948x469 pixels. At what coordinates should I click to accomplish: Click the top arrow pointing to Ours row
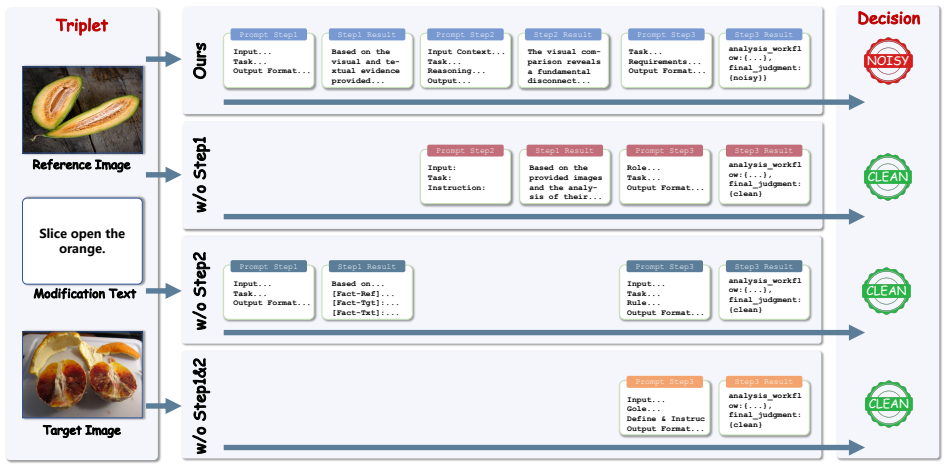[164, 59]
